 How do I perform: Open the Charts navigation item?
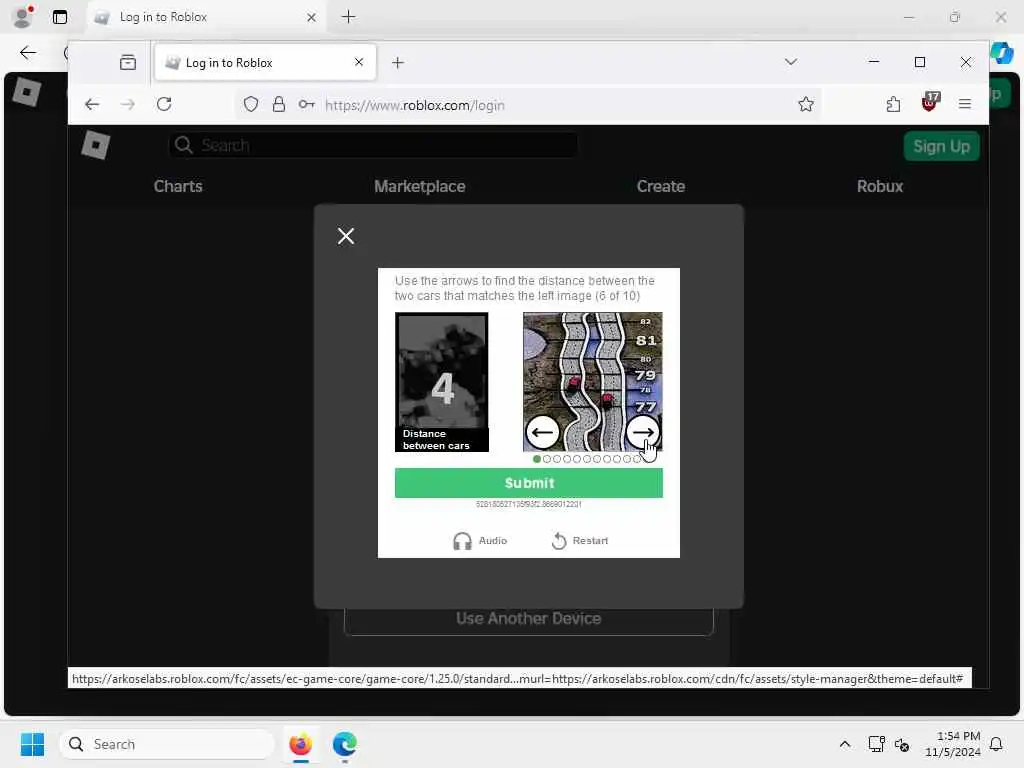click(178, 186)
